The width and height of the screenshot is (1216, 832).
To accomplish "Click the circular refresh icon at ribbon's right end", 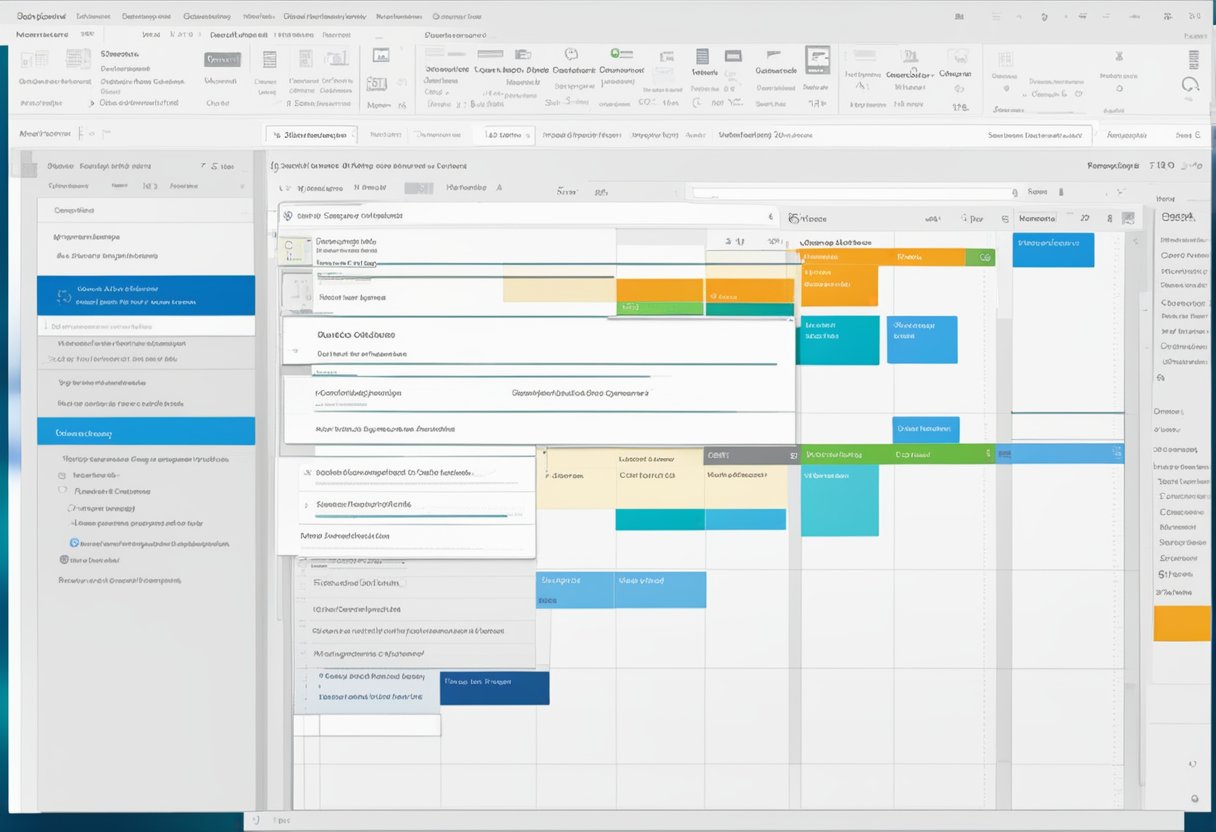I will (1190, 86).
